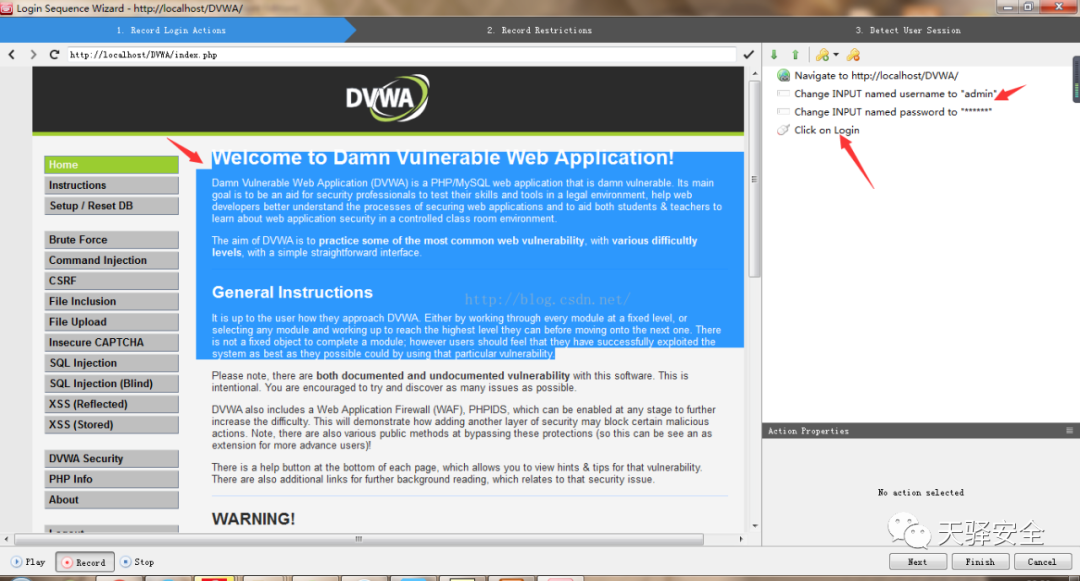Click the horizontal scroll-left arrow of browser pane
This screenshot has width=1080, height=581.
click(x=7, y=539)
